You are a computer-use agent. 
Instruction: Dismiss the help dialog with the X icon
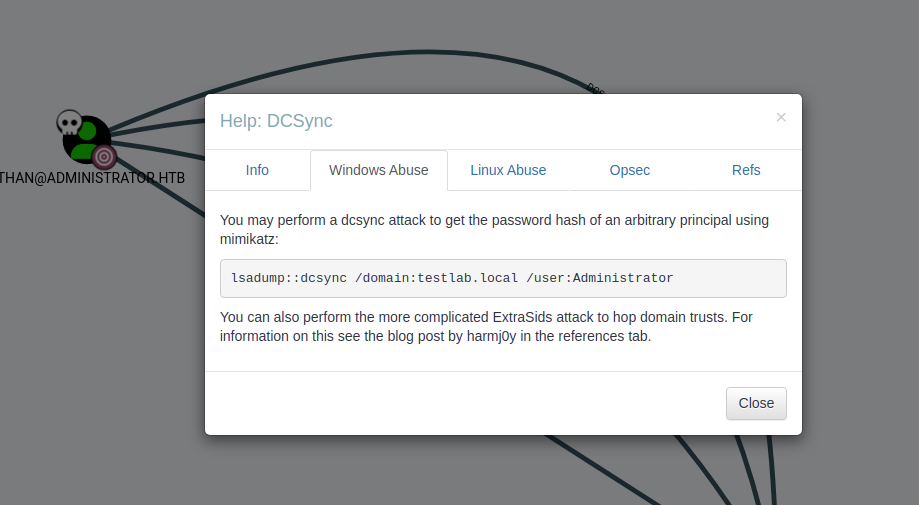point(781,117)
